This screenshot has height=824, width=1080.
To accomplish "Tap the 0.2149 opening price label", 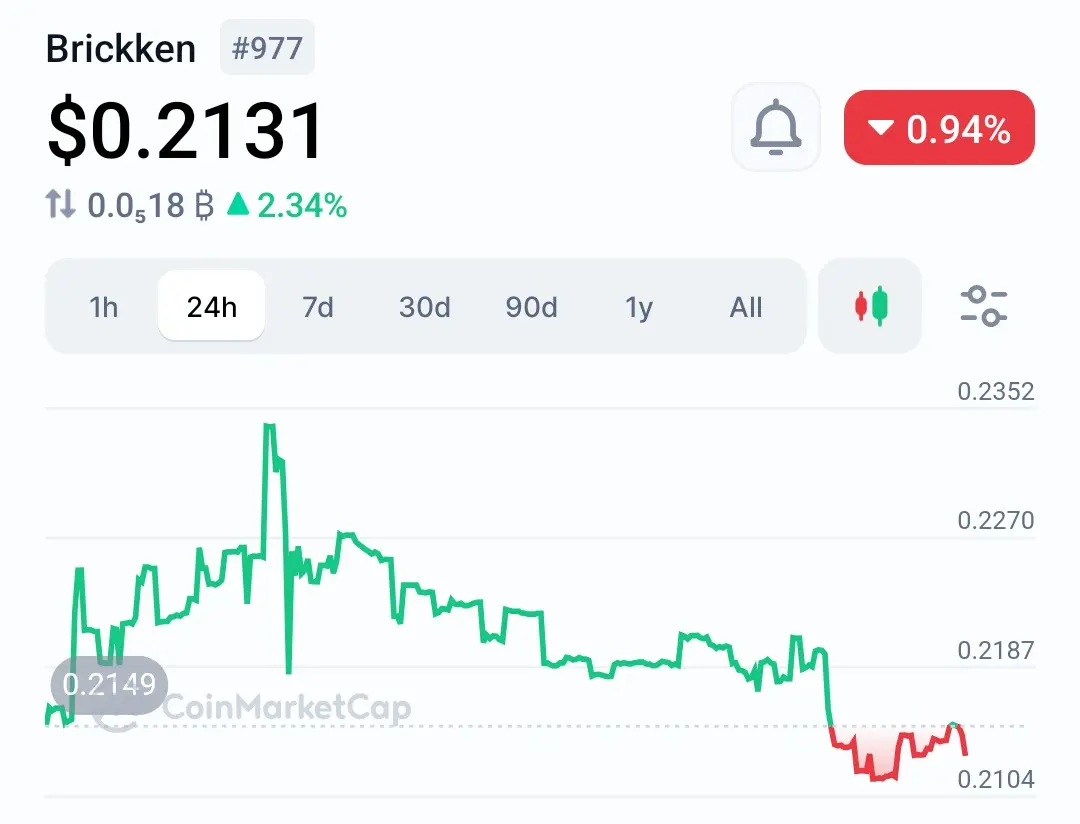I will click(x=109, y=684).
